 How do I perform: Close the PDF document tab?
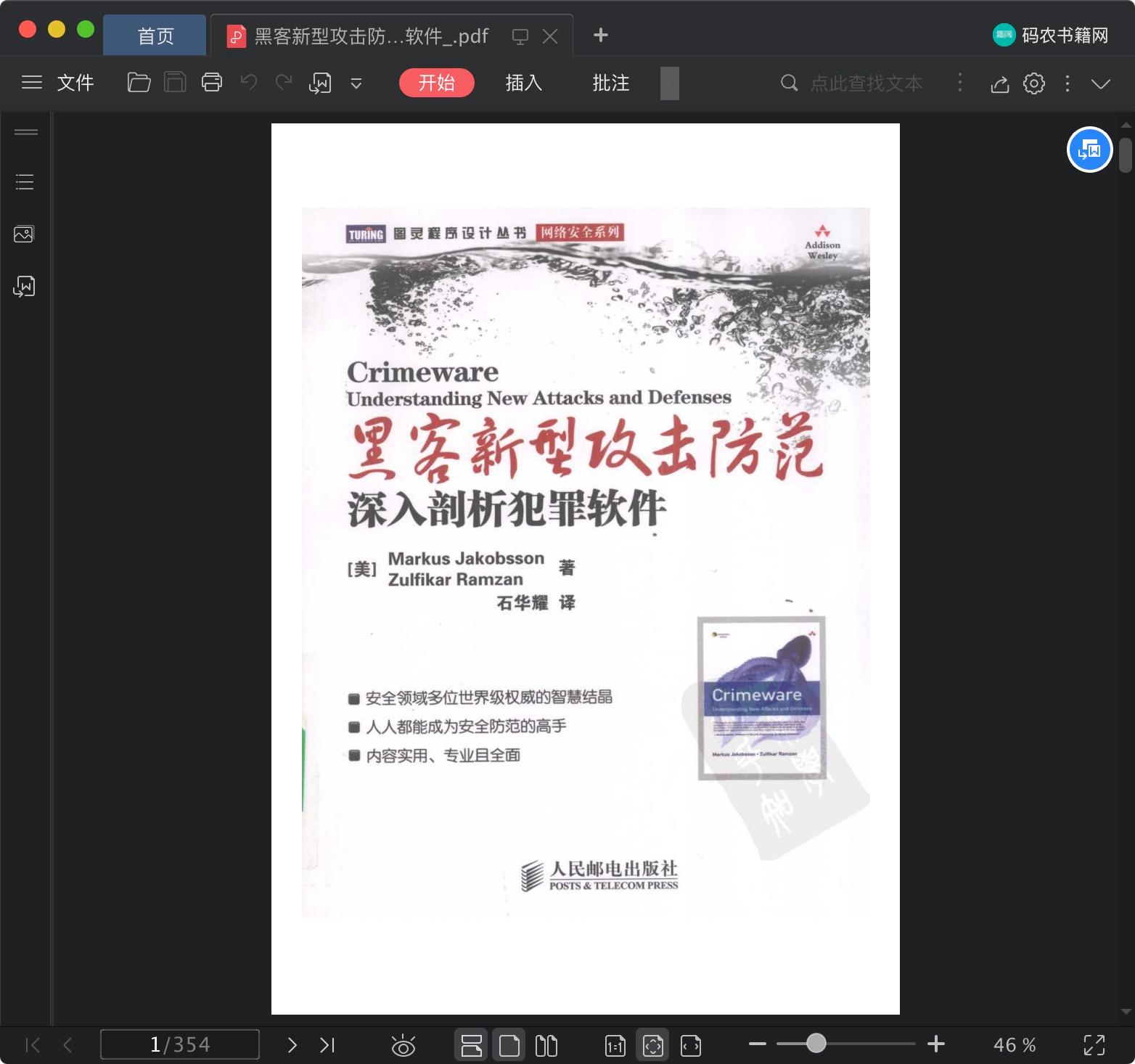pyautogui.click(x=551, y=36)
